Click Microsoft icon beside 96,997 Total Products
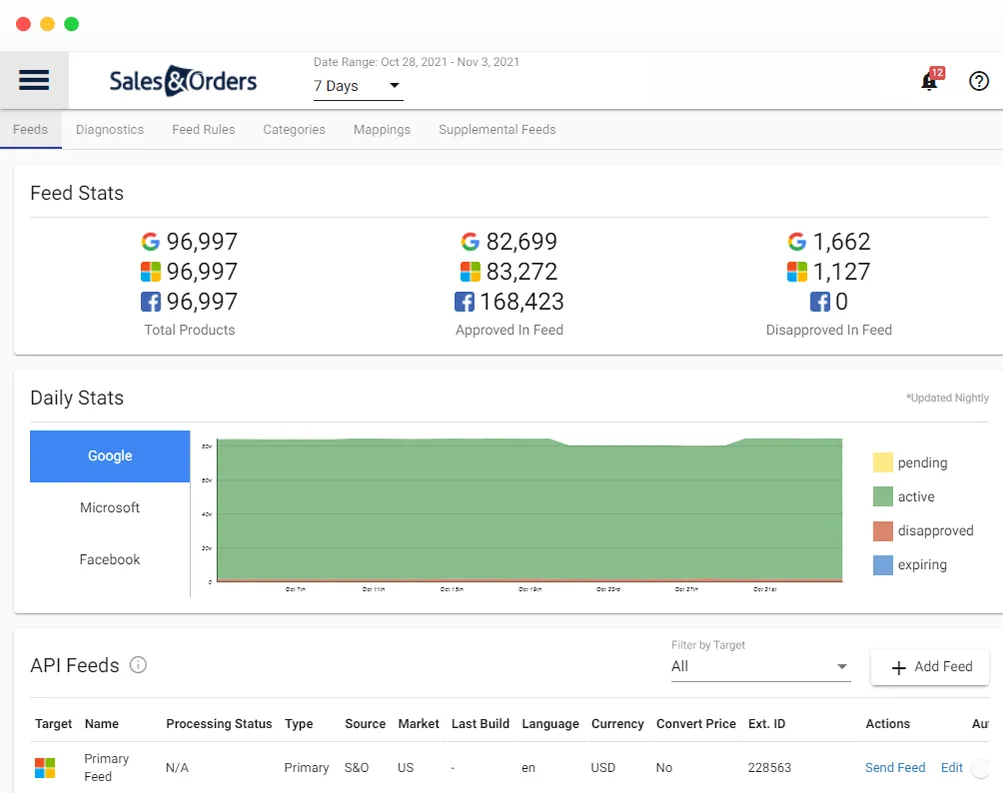 [150, 272]
